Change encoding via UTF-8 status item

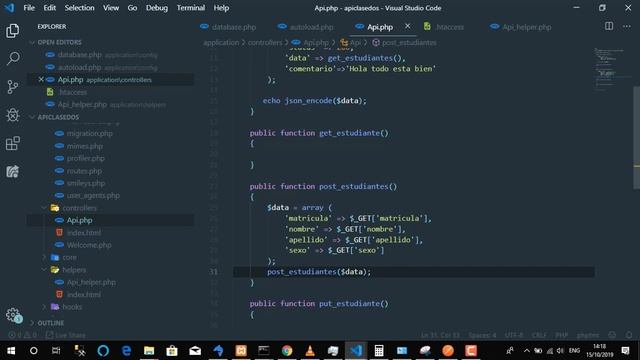coord(513,335)
